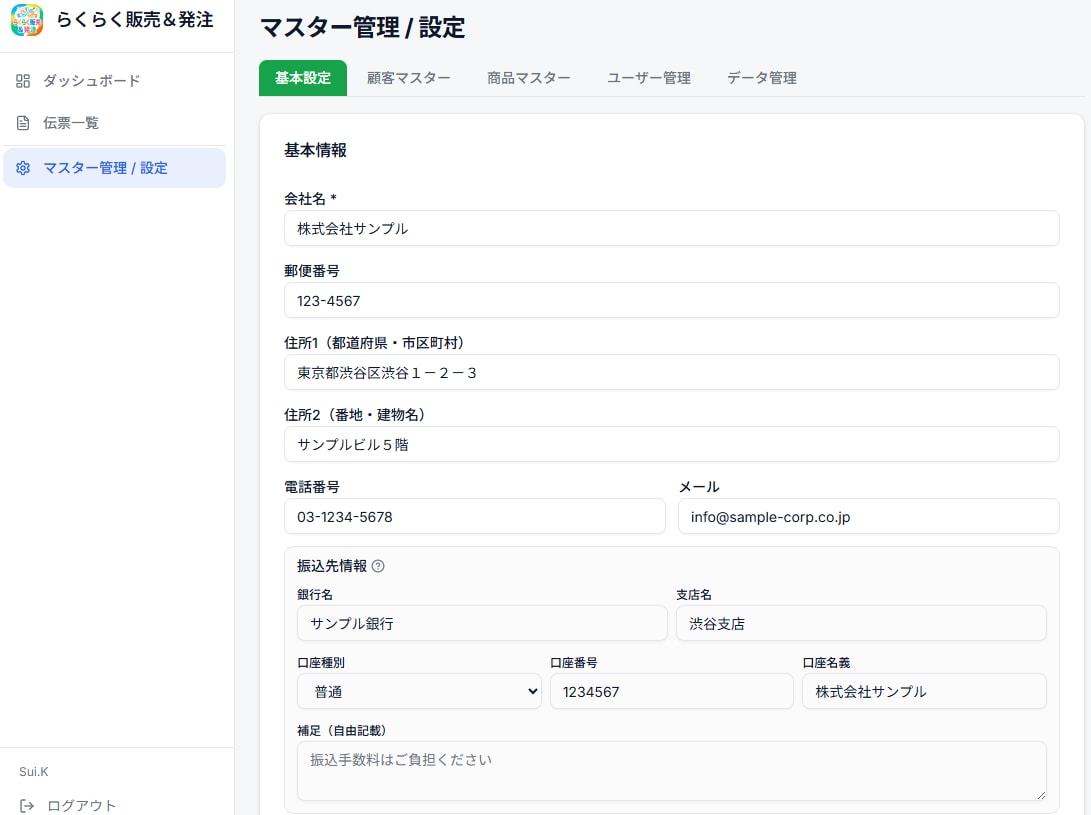Click the user name Sui.K
Viewport: 1091px width, 815px height.
pyautogui.click(x=33, y=771)
